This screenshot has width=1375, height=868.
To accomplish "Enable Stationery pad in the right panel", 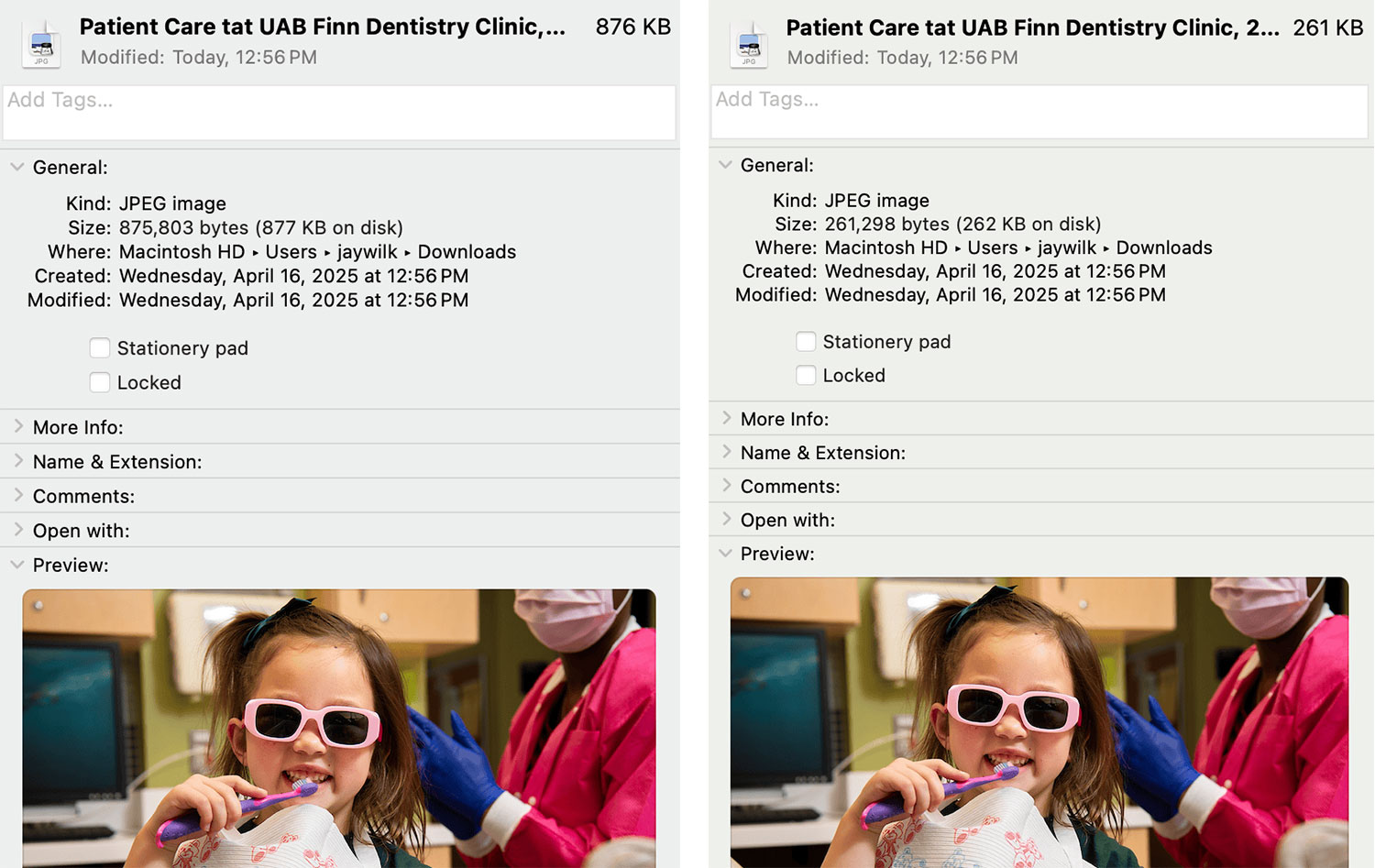I will click(x=806, y=342).
